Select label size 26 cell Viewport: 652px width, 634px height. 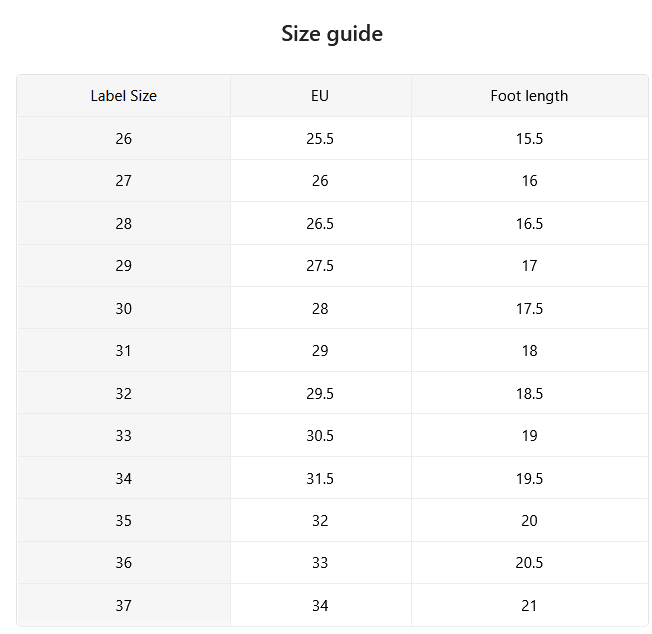pos(124,138)
